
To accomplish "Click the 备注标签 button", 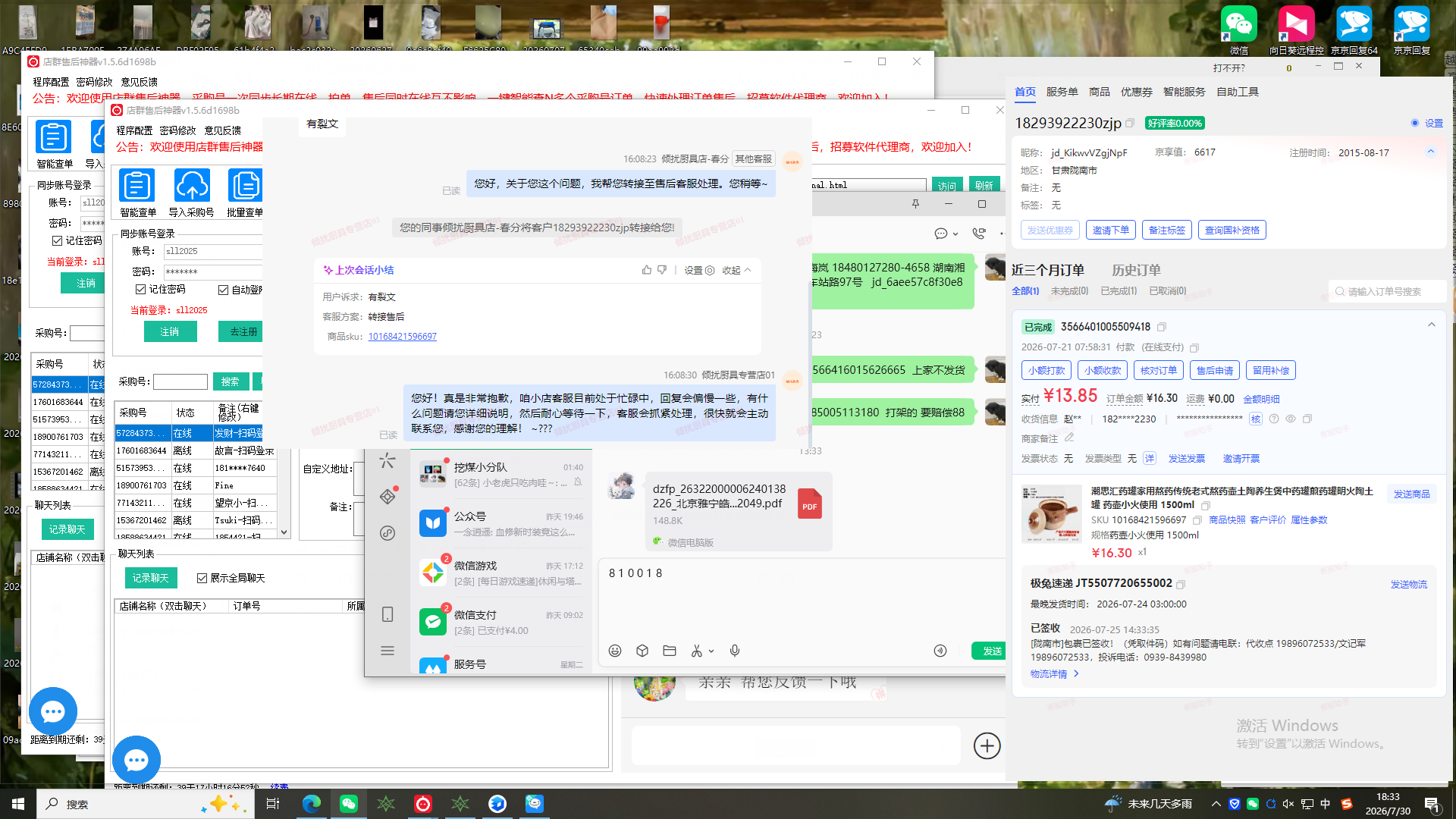I will (1167, 230).
